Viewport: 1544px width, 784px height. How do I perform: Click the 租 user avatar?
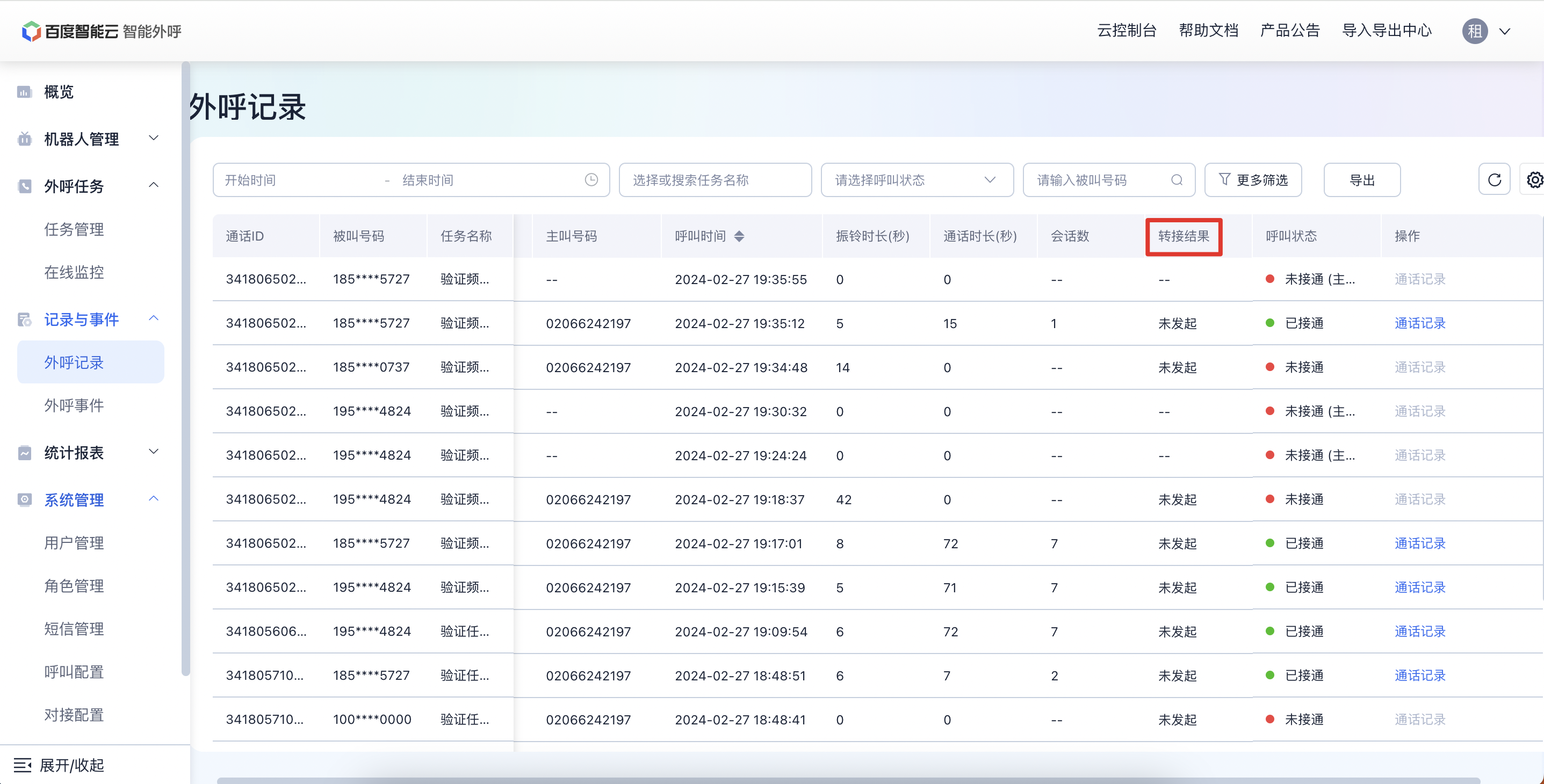1475,31
